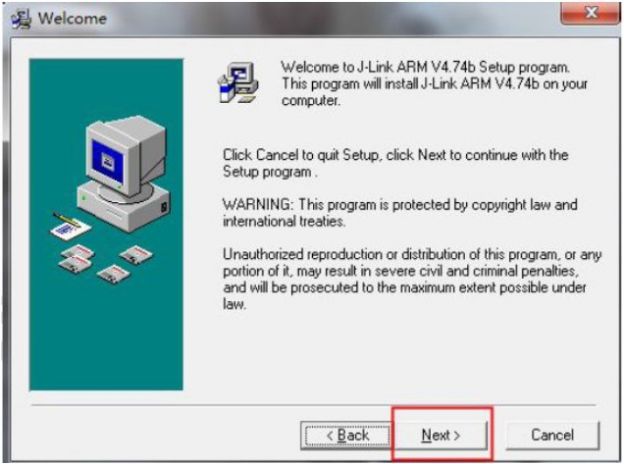The image size is (624, 464).
Task: Click the blue screen on the monitor graphic
Action: click(107, 161)
